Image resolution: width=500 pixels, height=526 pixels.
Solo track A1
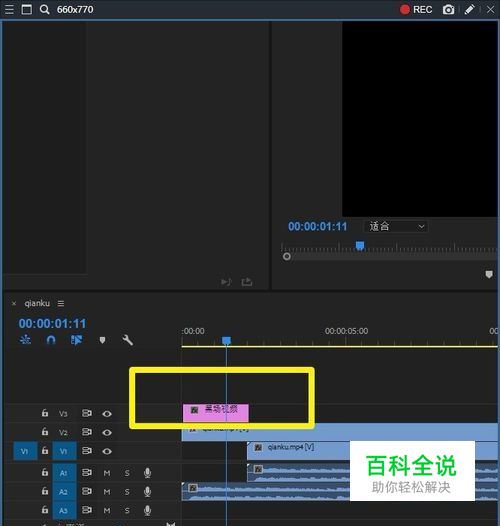127,473
